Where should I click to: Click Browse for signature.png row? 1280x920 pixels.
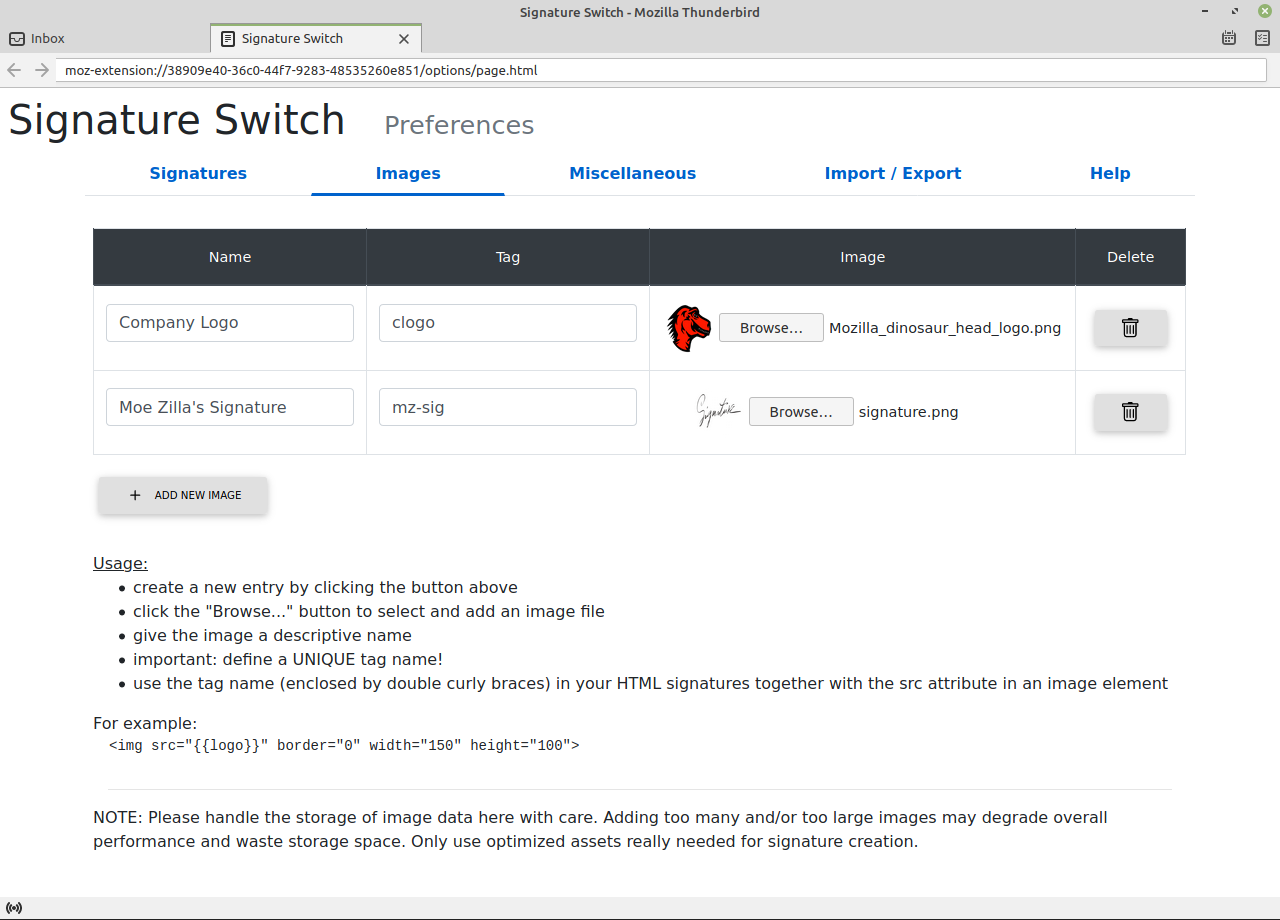801,412
